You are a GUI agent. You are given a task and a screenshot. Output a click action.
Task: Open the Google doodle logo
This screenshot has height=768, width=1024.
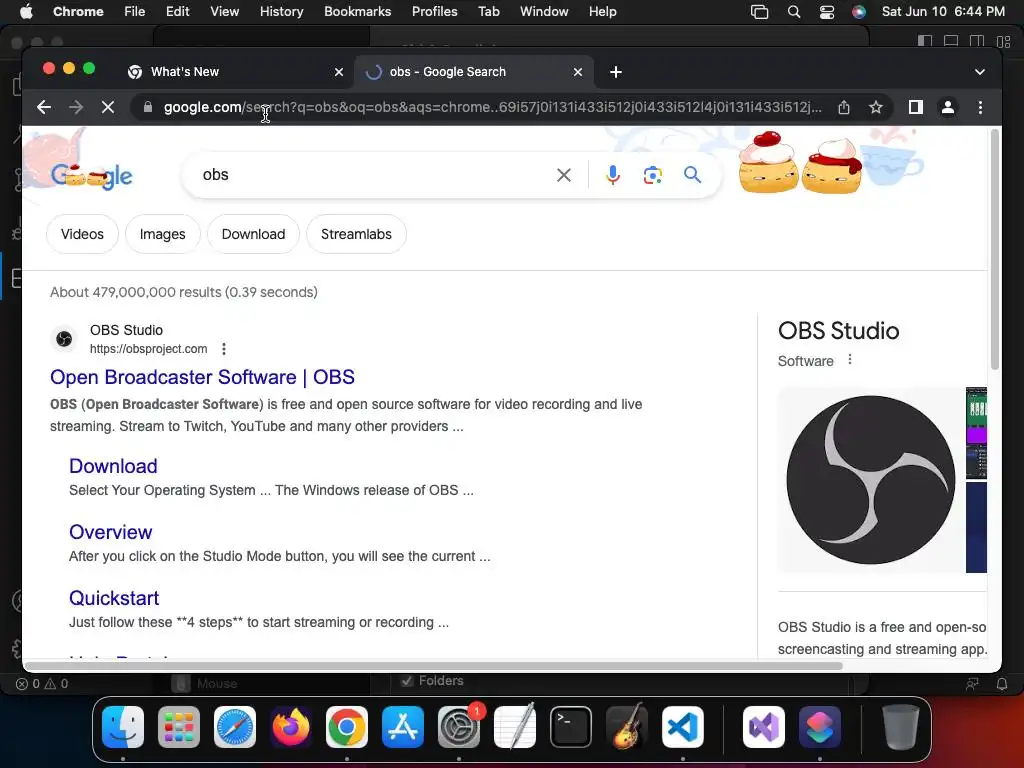91,176
